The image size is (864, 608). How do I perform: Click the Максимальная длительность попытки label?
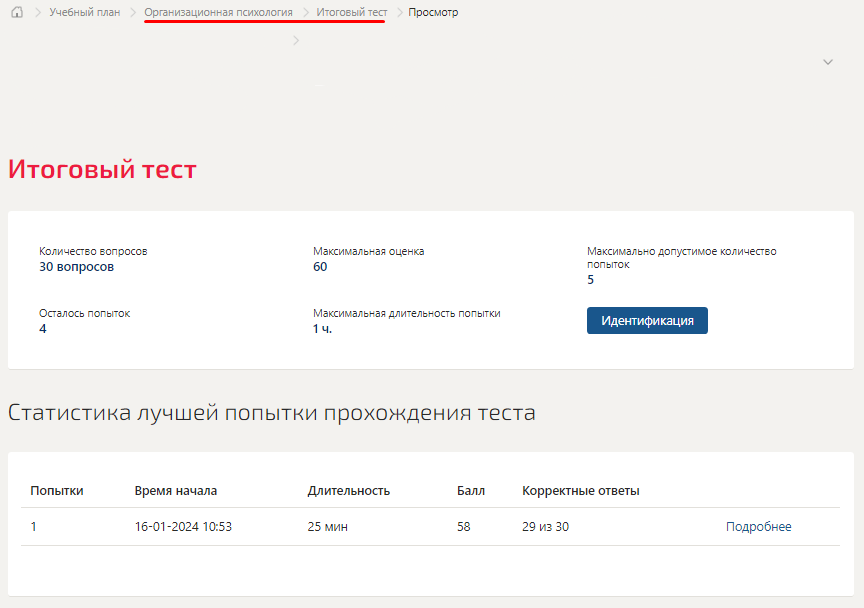coord(407,313)
